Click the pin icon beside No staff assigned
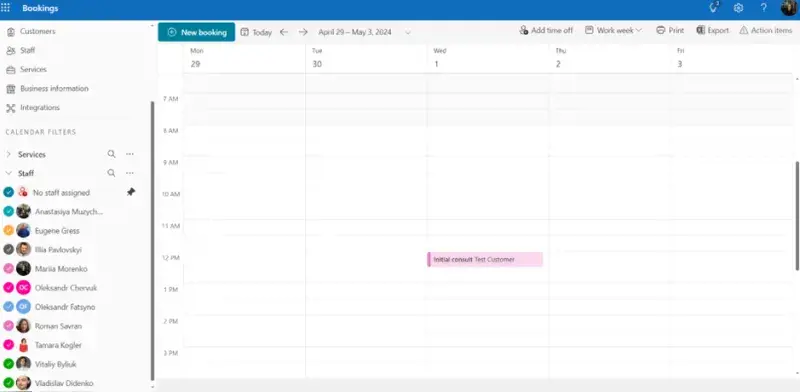This screenshot has width=800, height=392. click(131, 192)
